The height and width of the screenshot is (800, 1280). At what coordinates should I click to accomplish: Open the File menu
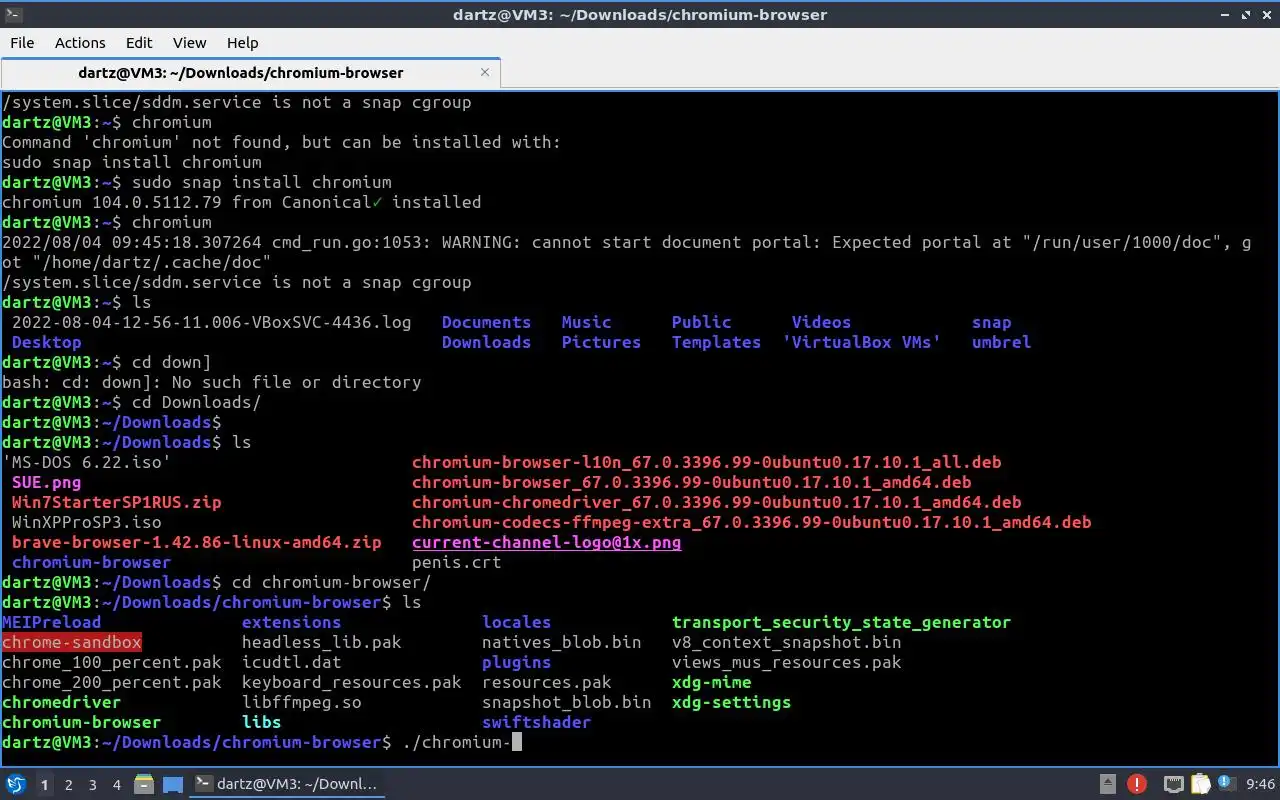(x=22, y=43)
